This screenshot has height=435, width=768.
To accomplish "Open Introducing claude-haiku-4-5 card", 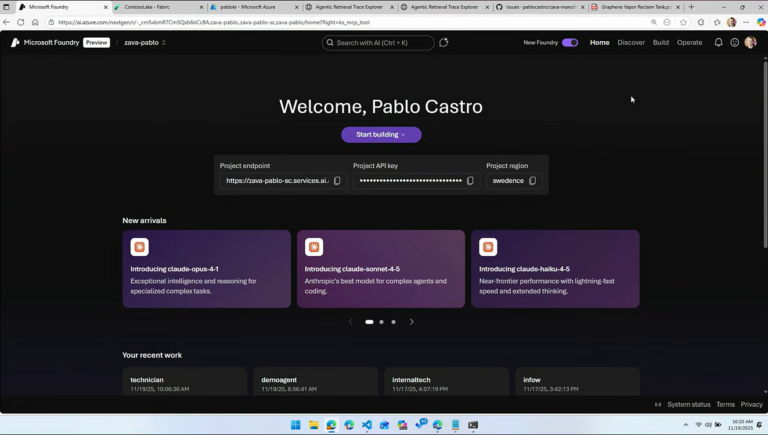I will point(555,269).
